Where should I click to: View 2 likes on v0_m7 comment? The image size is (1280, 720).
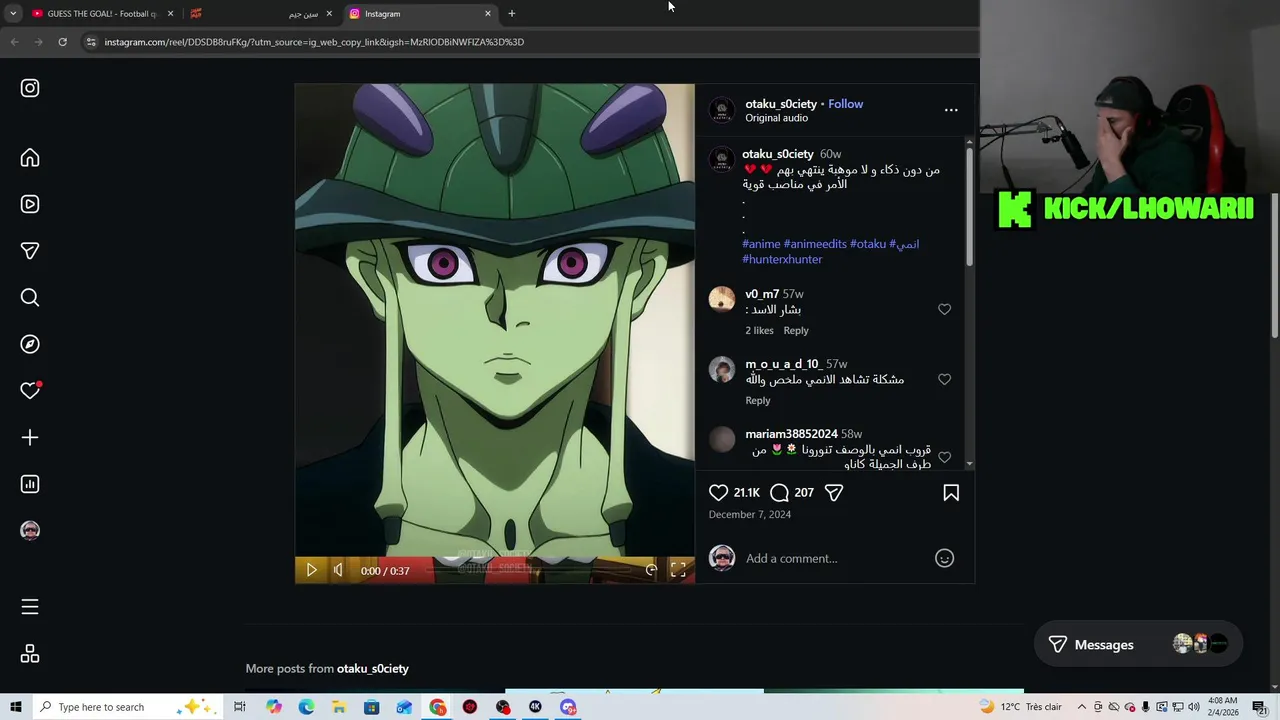click(759, 330)
